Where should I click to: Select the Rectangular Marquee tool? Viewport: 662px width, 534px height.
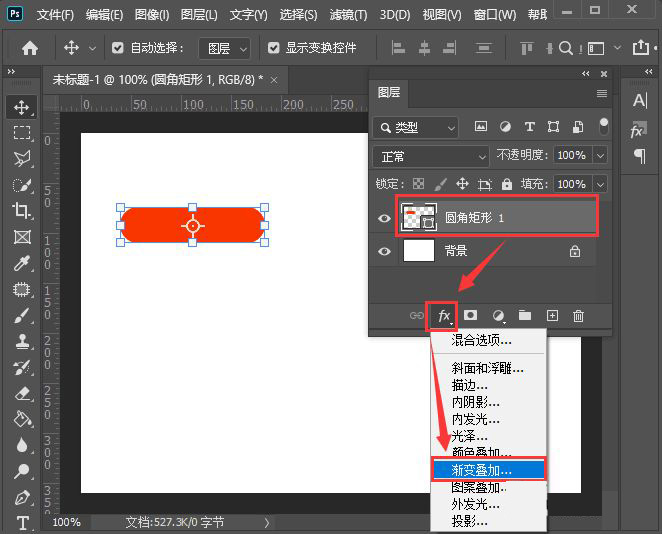click(22, 133)
